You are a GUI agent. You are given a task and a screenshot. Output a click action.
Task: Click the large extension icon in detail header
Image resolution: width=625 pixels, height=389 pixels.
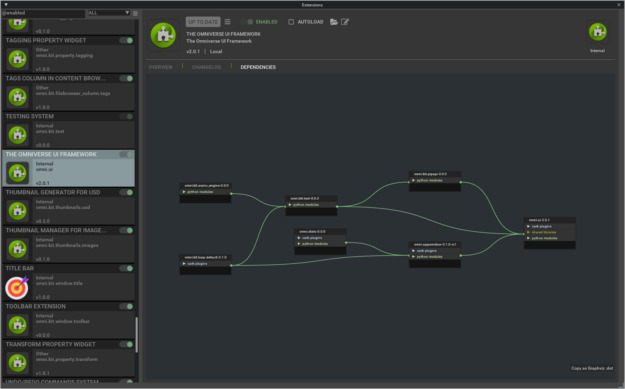point(163,35)
